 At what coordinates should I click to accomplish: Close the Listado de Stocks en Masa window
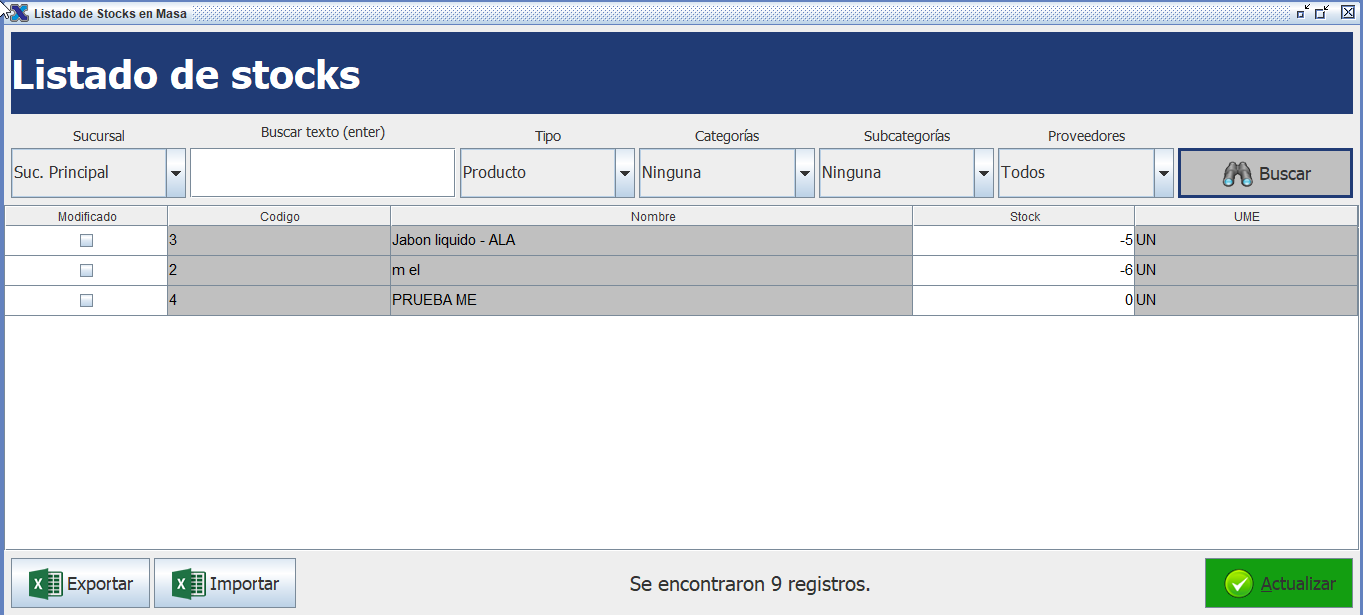tap(1347, 13)
